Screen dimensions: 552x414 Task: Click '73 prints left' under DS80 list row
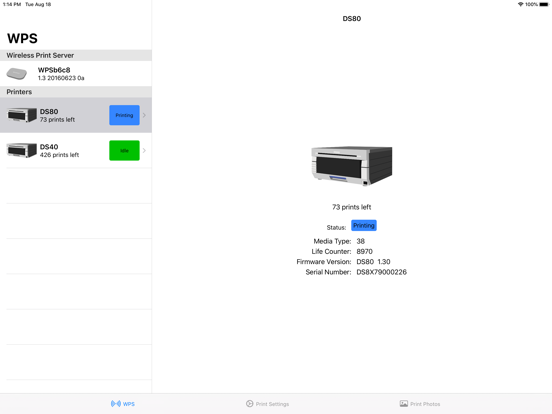point(57,120)
